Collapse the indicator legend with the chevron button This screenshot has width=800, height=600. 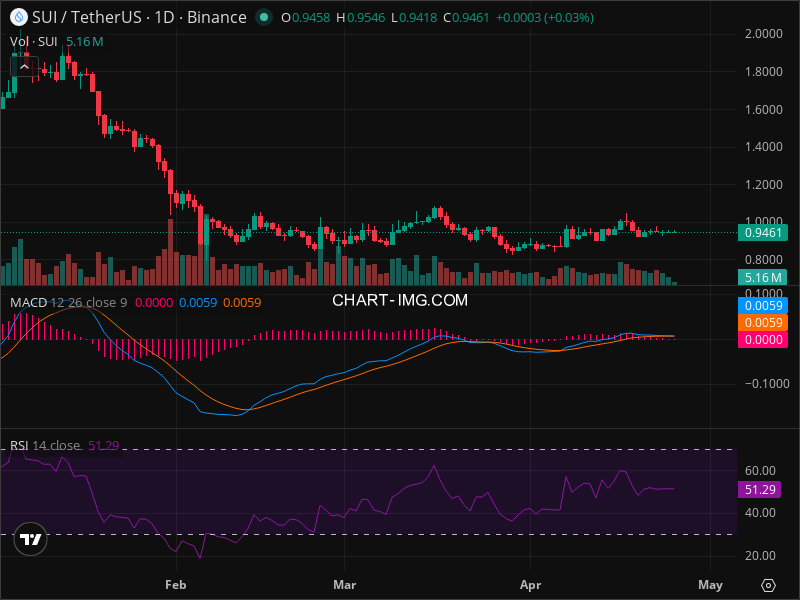click(24, 67)
